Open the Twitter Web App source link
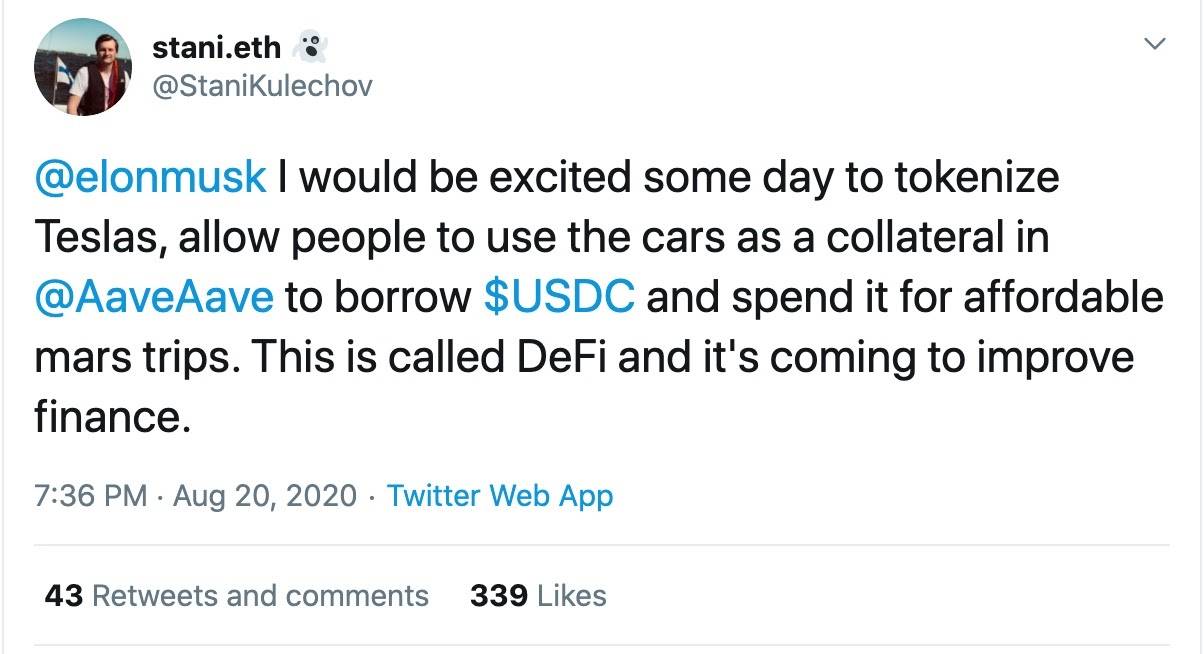The image size is (1204, 654). (x=500, y=495)
